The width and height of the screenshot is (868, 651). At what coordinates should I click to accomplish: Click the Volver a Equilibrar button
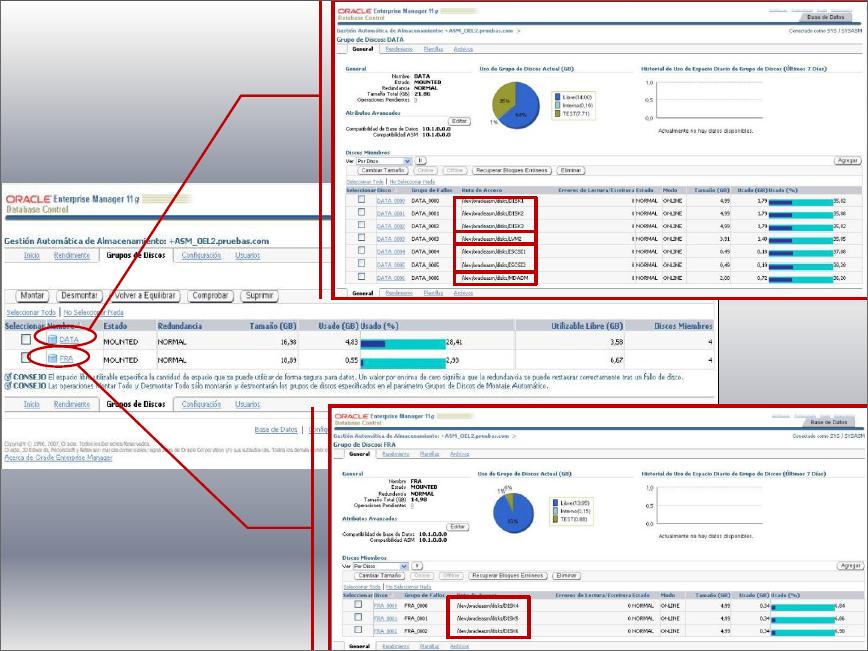click(x=144, y=296)
